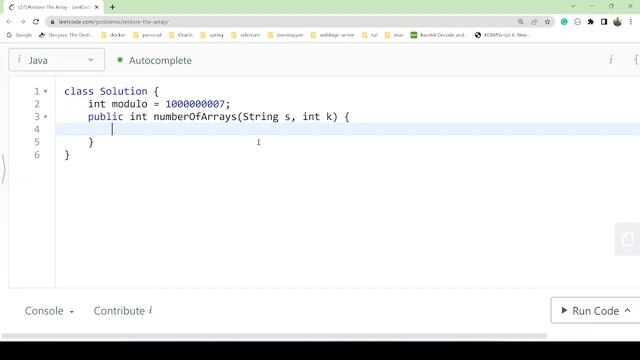Share this page via the address bar icon
Viewport: 640px width, 360px height.
click(534, 22)
